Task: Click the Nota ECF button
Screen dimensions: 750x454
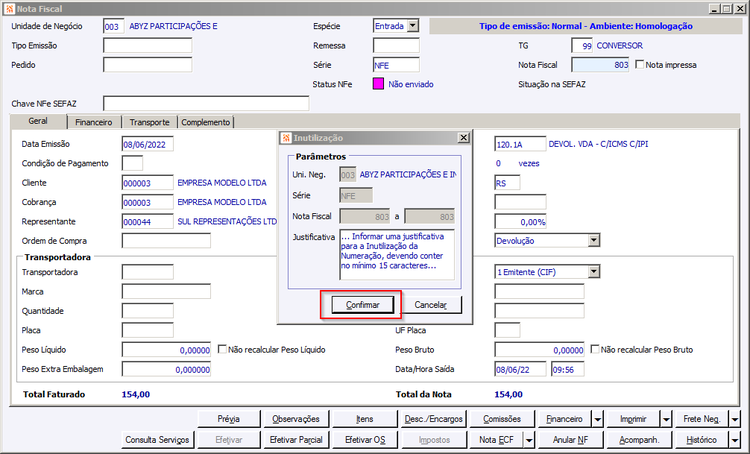Action: pyautogui.click(x=496, y=440)
